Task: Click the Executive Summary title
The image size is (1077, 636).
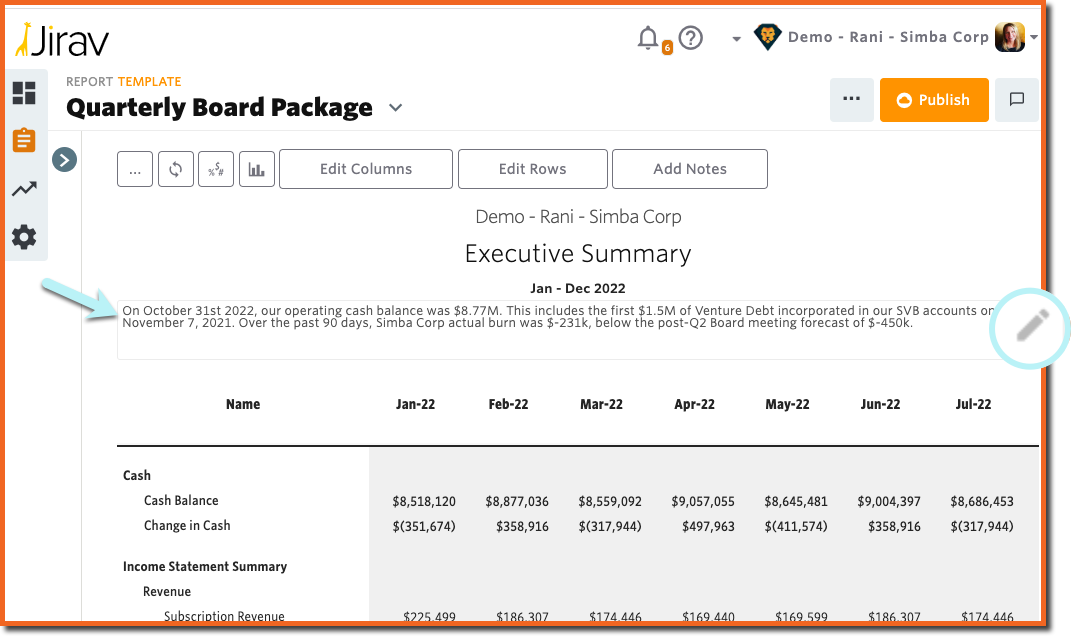Action: click(x=578, y=254)
